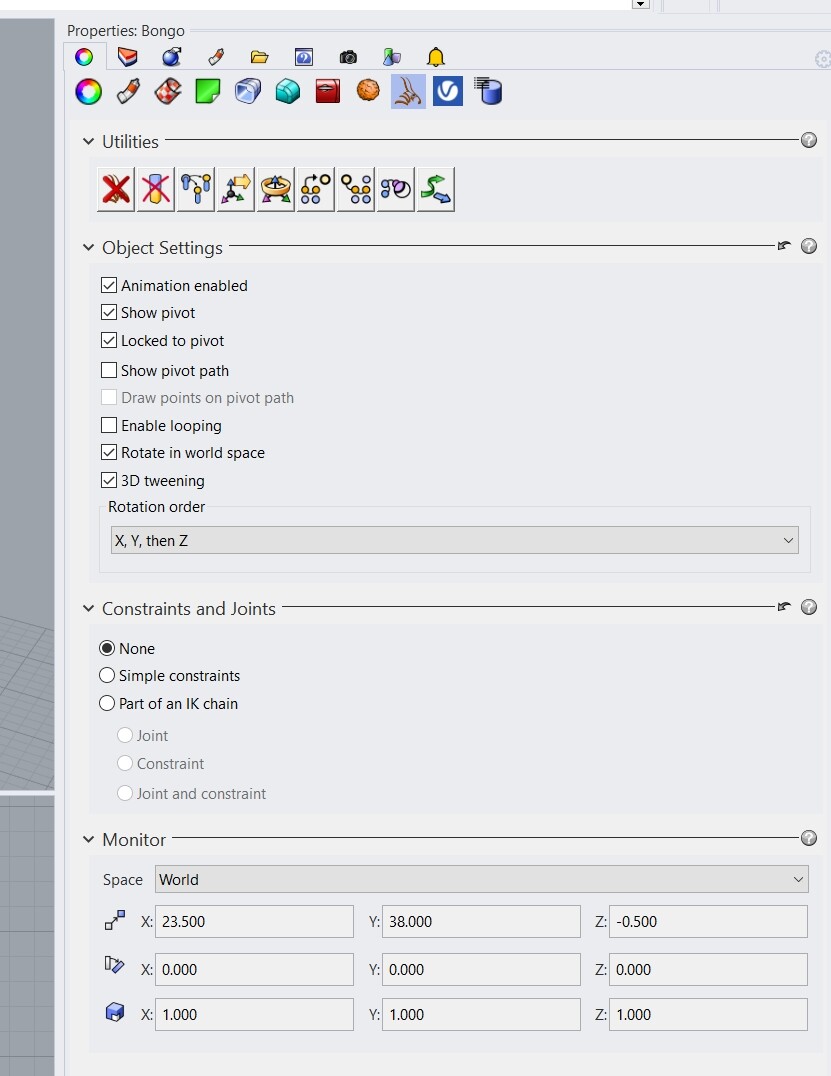Select the teal Shutlining properties page
This screenshot has width=831, height=1076.
pyautogui.click(x=288, y=91)
